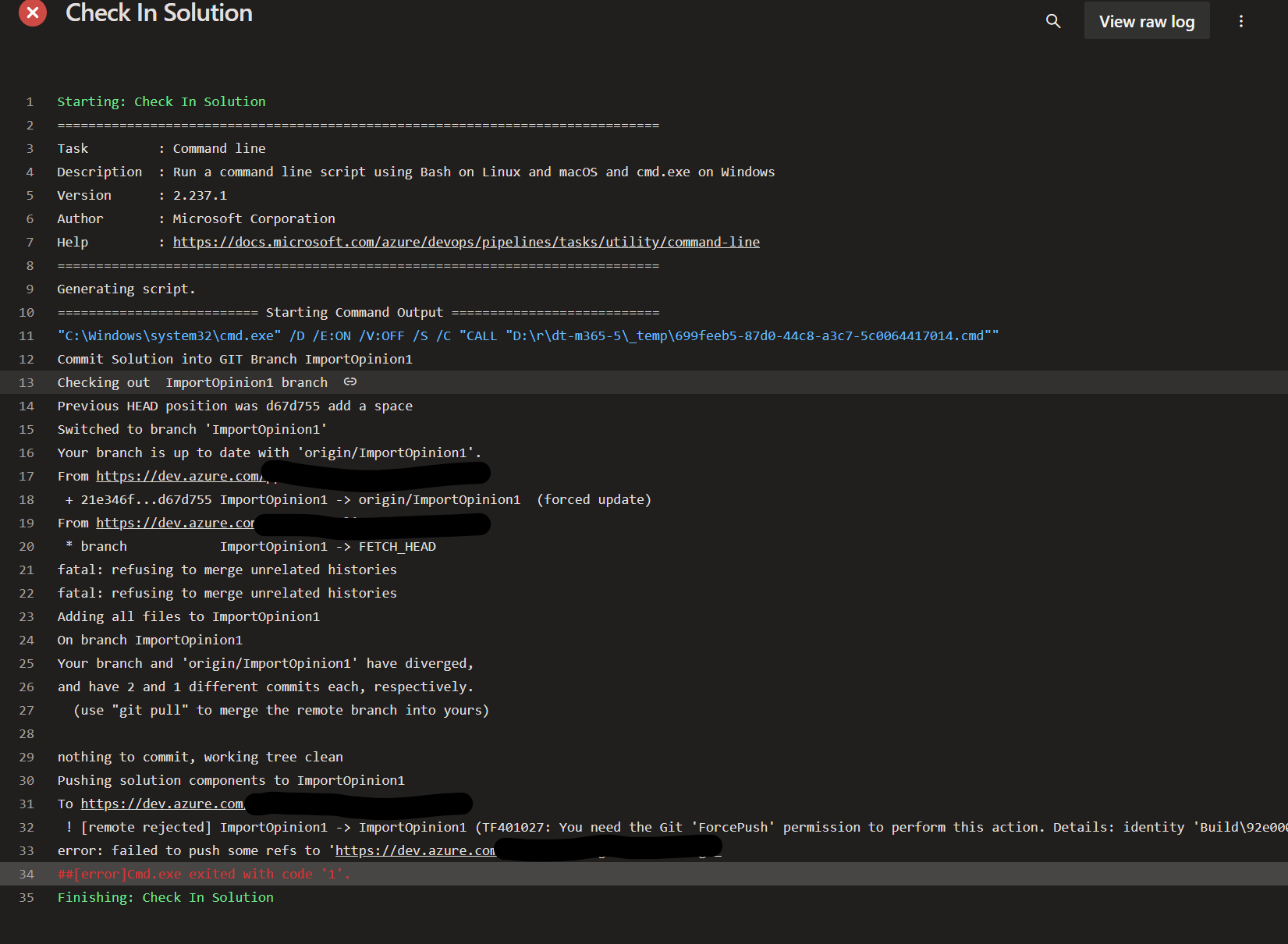The width and height of the screenshot is (1288, 944).
Task: Click the red failed status icon
Action: click(x=33, y=12)
